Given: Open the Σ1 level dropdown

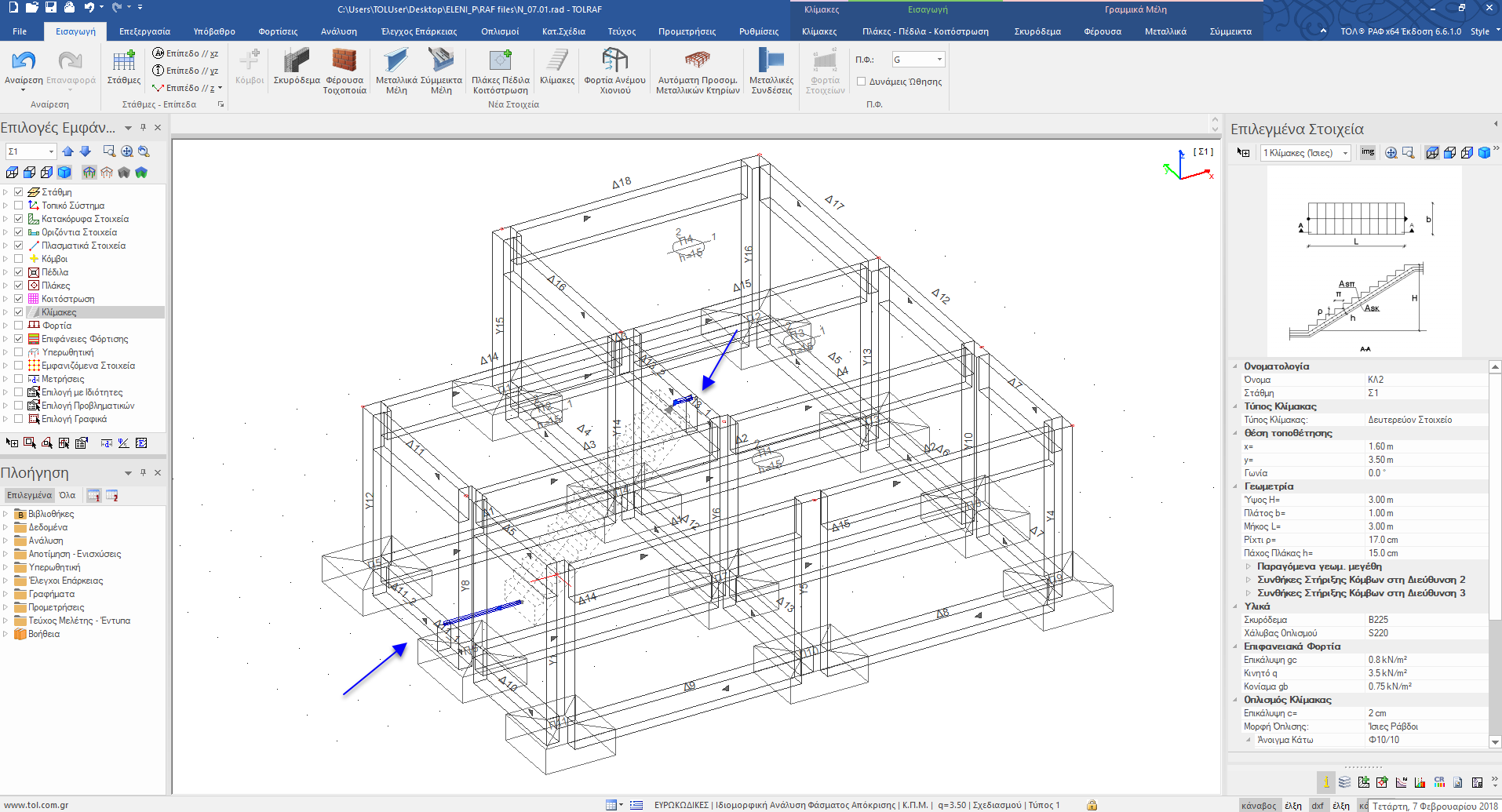Looking at the screenshot, I should [51, 151].
